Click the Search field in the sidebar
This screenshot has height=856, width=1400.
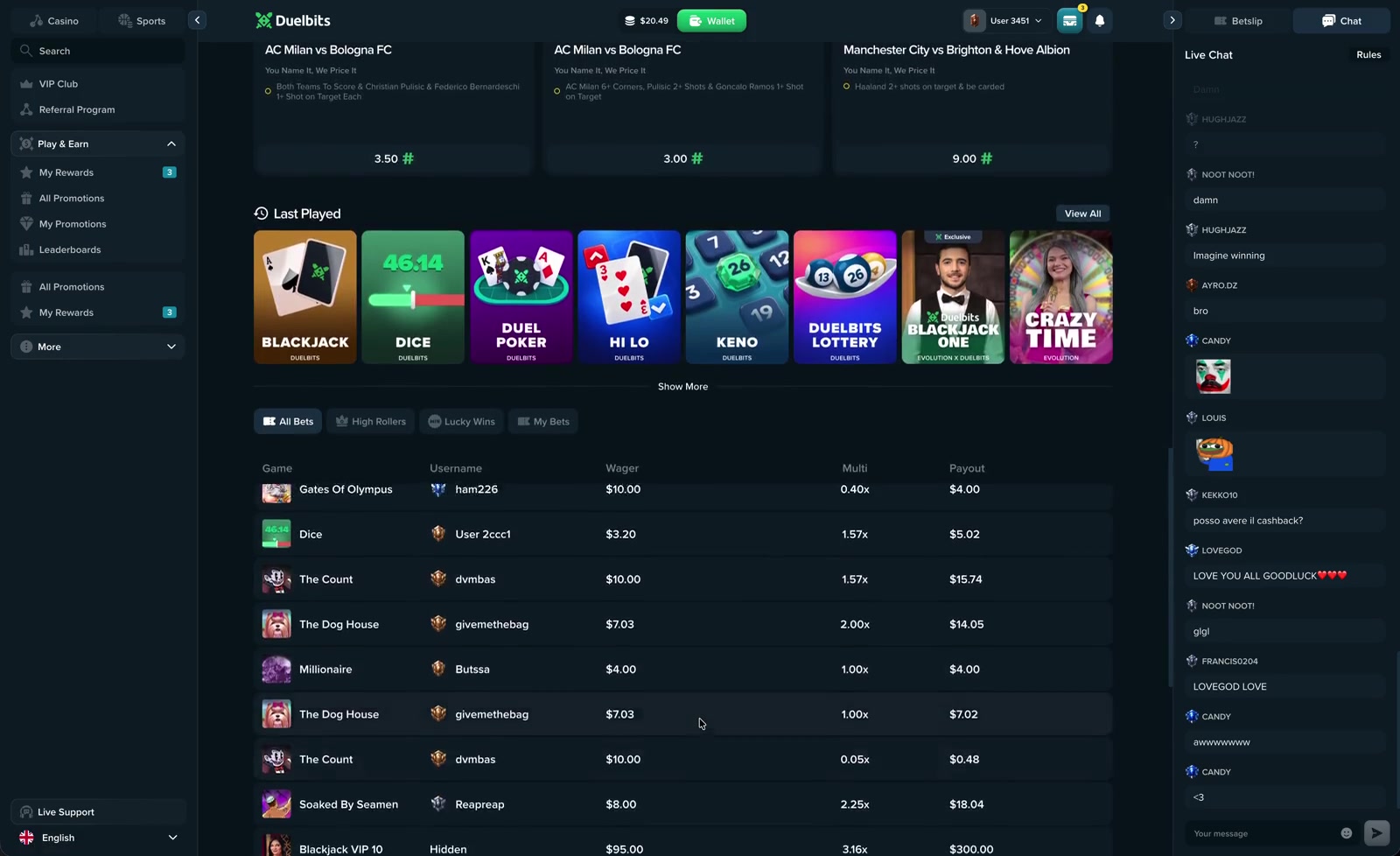click(97, 51)
